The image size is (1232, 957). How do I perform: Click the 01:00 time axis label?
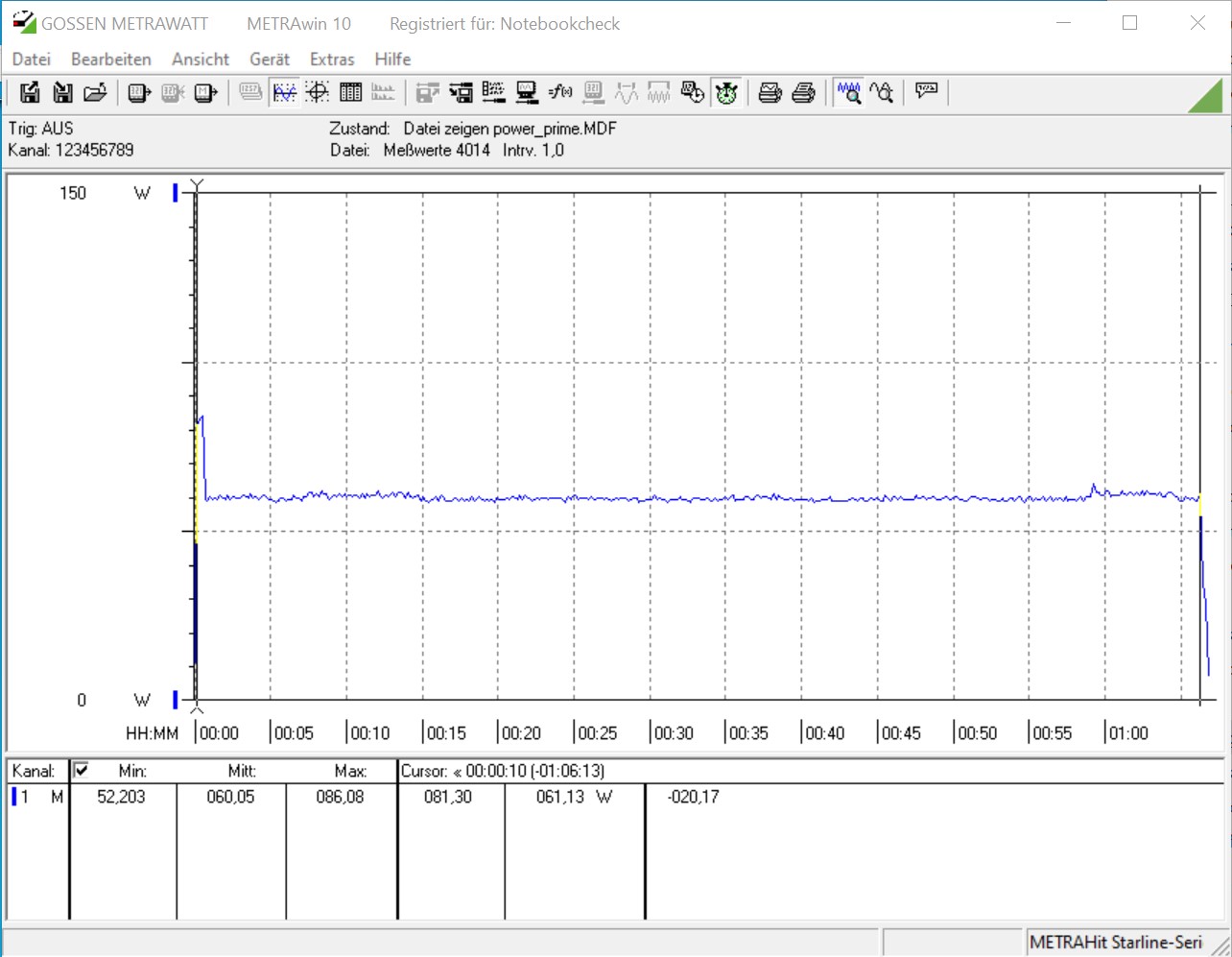(1128, 733)
